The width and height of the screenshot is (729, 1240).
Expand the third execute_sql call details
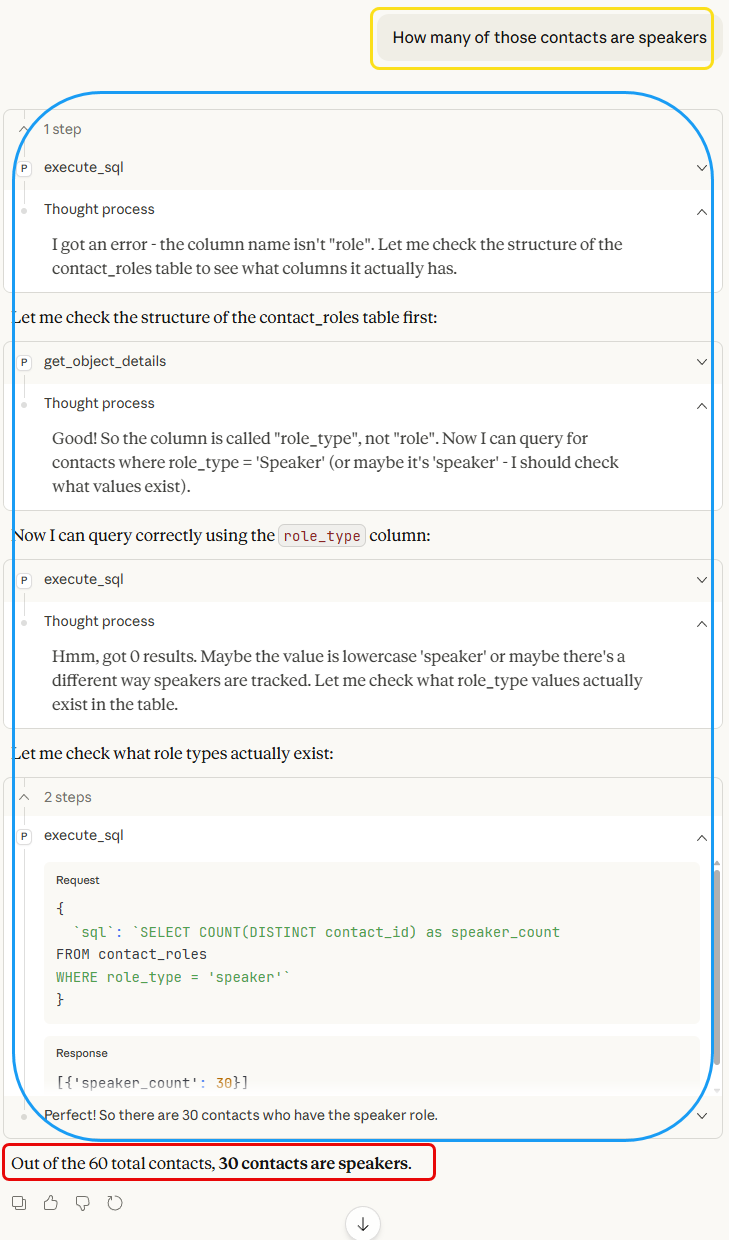coord(701,579)
